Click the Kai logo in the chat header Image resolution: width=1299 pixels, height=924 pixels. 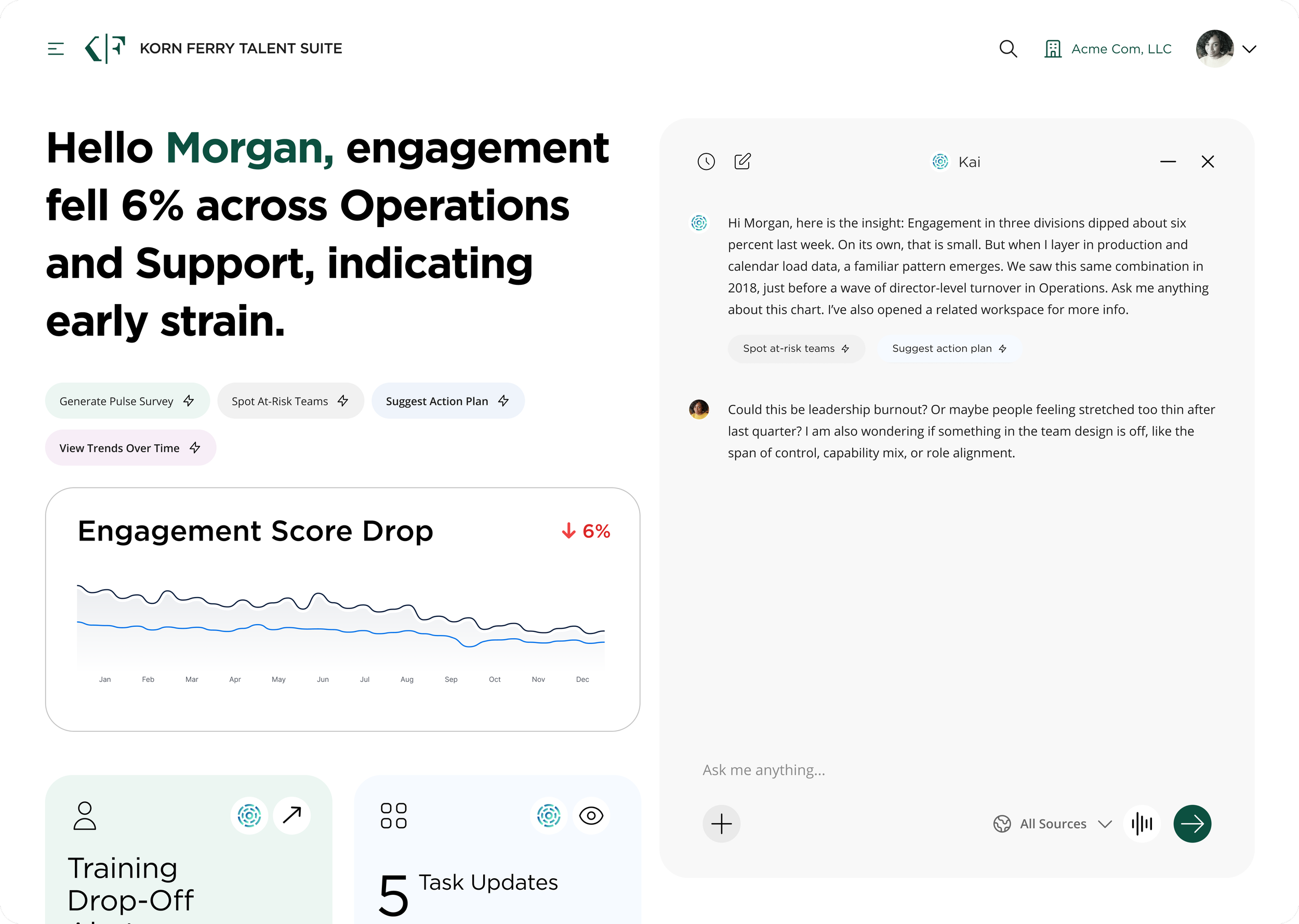tap(940, 162)
